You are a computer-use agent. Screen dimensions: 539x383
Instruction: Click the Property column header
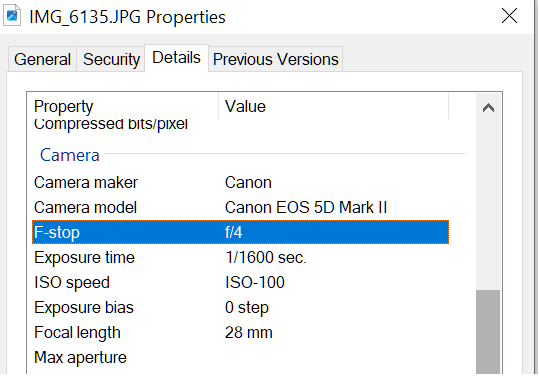125,107
